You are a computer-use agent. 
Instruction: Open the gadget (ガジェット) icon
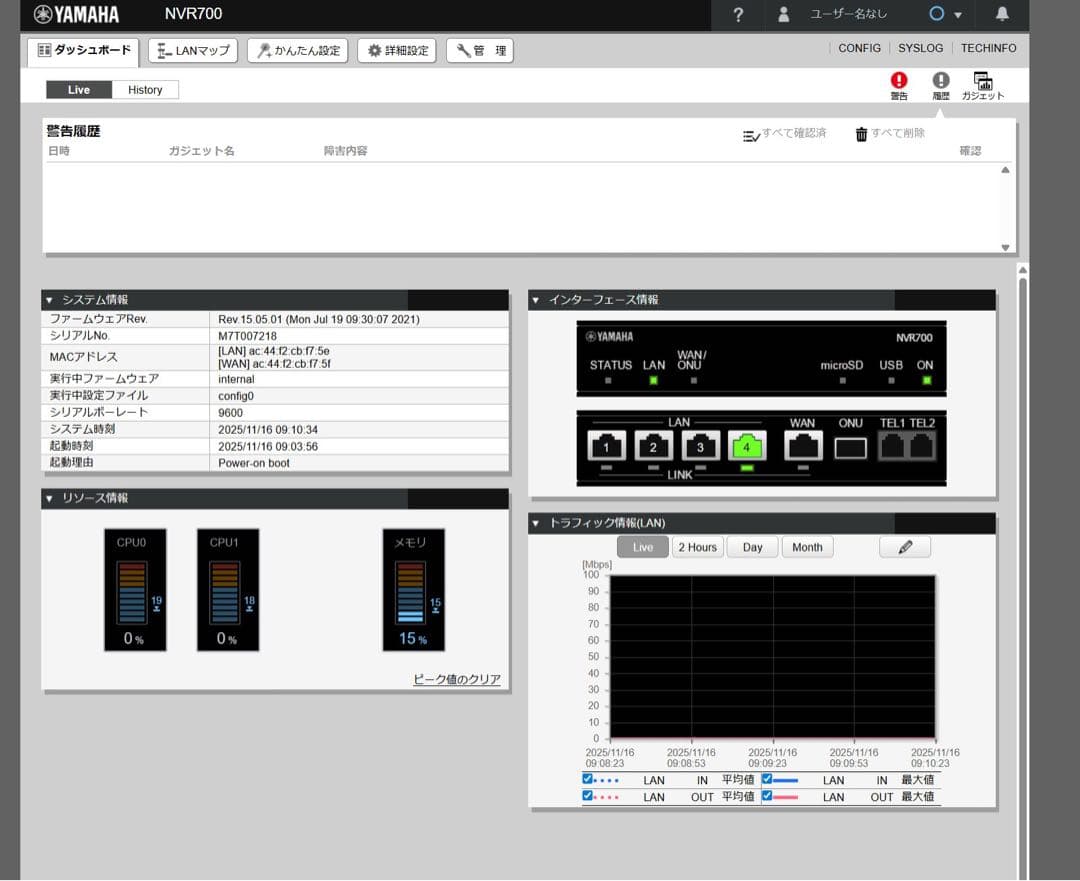982,81
